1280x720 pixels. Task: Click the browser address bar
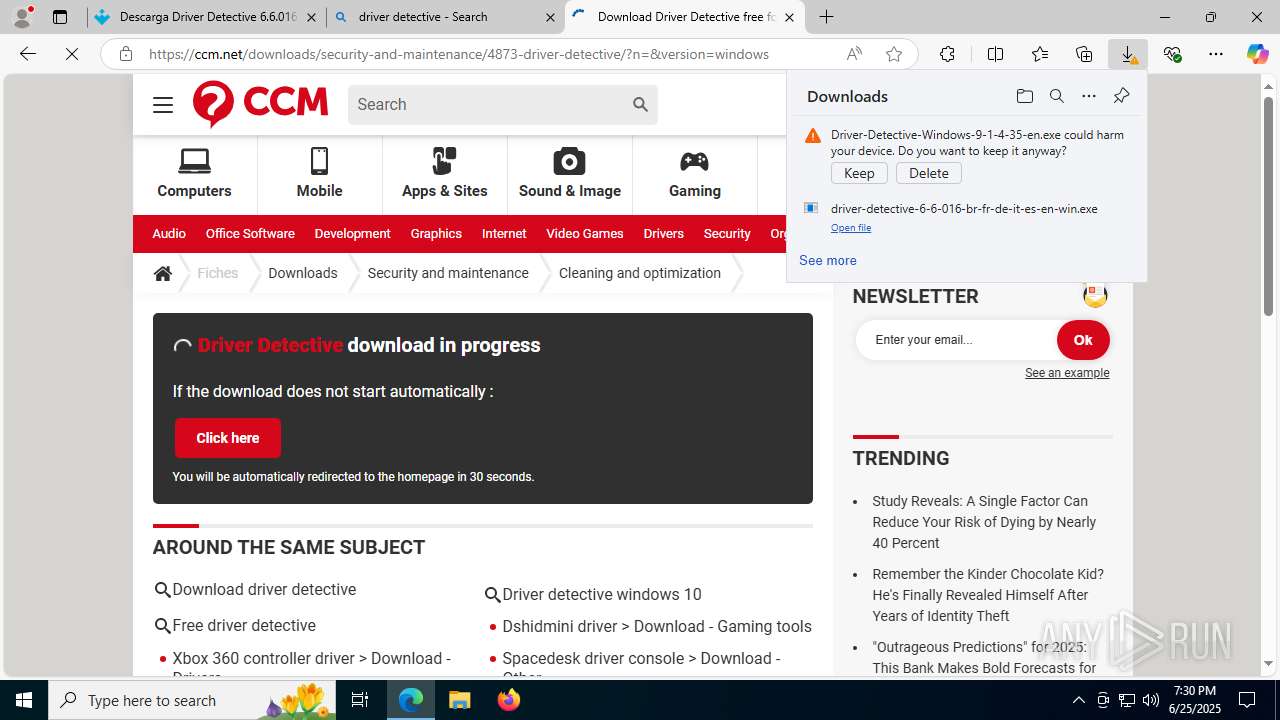point(458,54)
